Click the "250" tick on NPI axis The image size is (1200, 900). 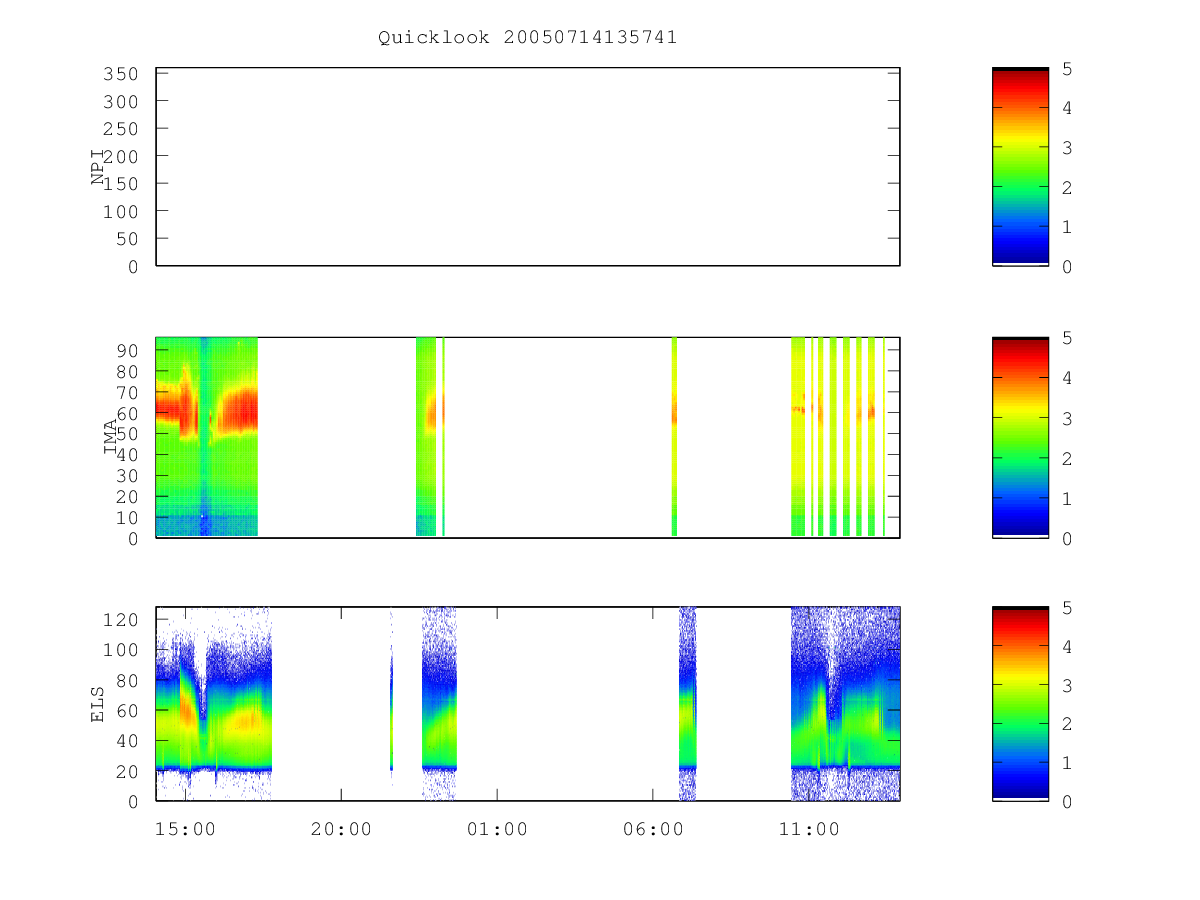(x=120, y=129)
